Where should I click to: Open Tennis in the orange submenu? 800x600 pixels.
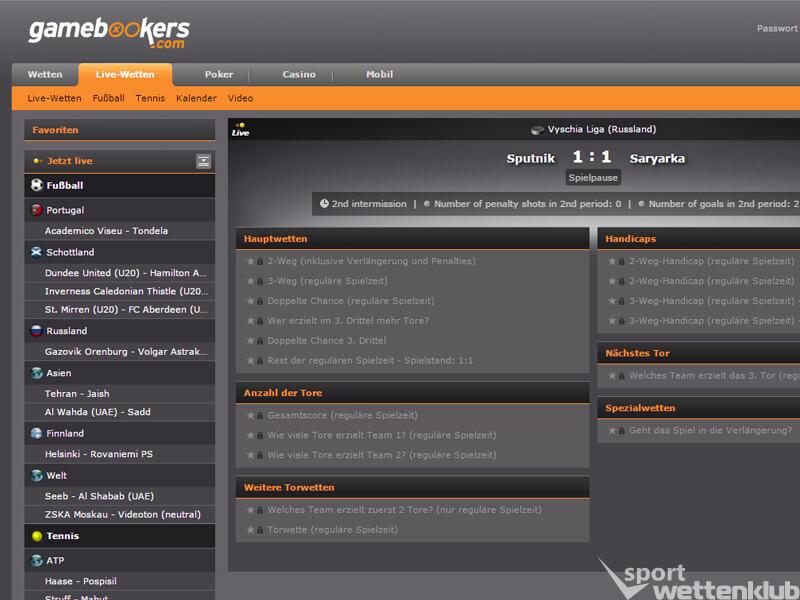150,98
